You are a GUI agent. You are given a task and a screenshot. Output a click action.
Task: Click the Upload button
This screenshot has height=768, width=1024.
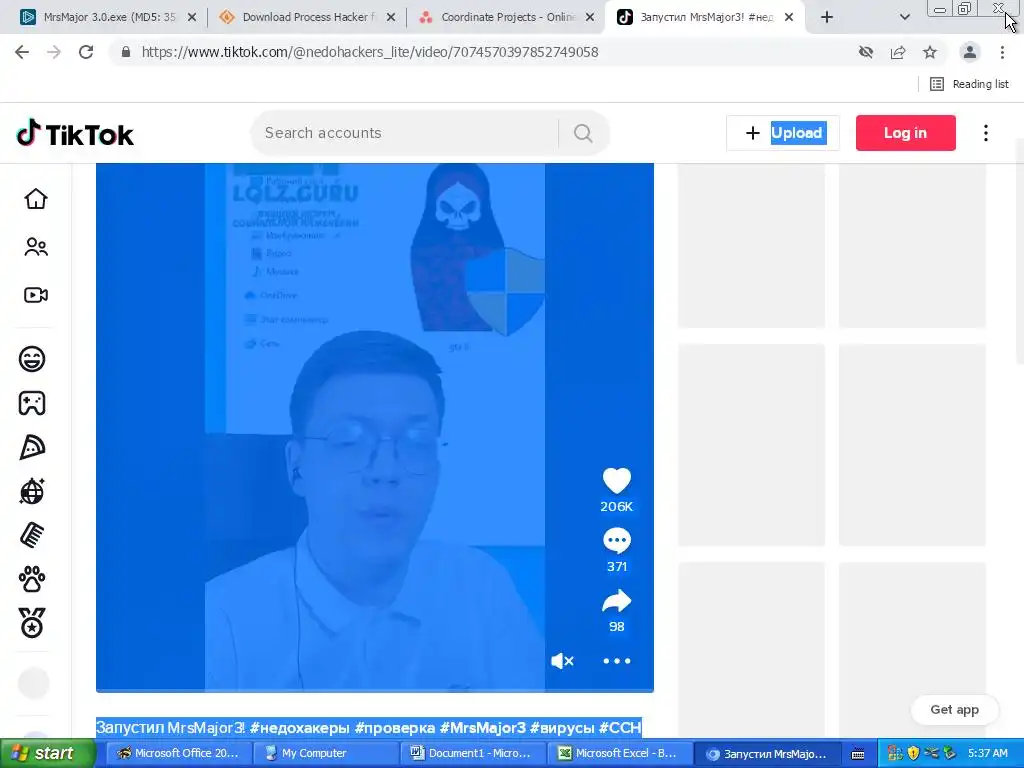click(x=783, y=133)
